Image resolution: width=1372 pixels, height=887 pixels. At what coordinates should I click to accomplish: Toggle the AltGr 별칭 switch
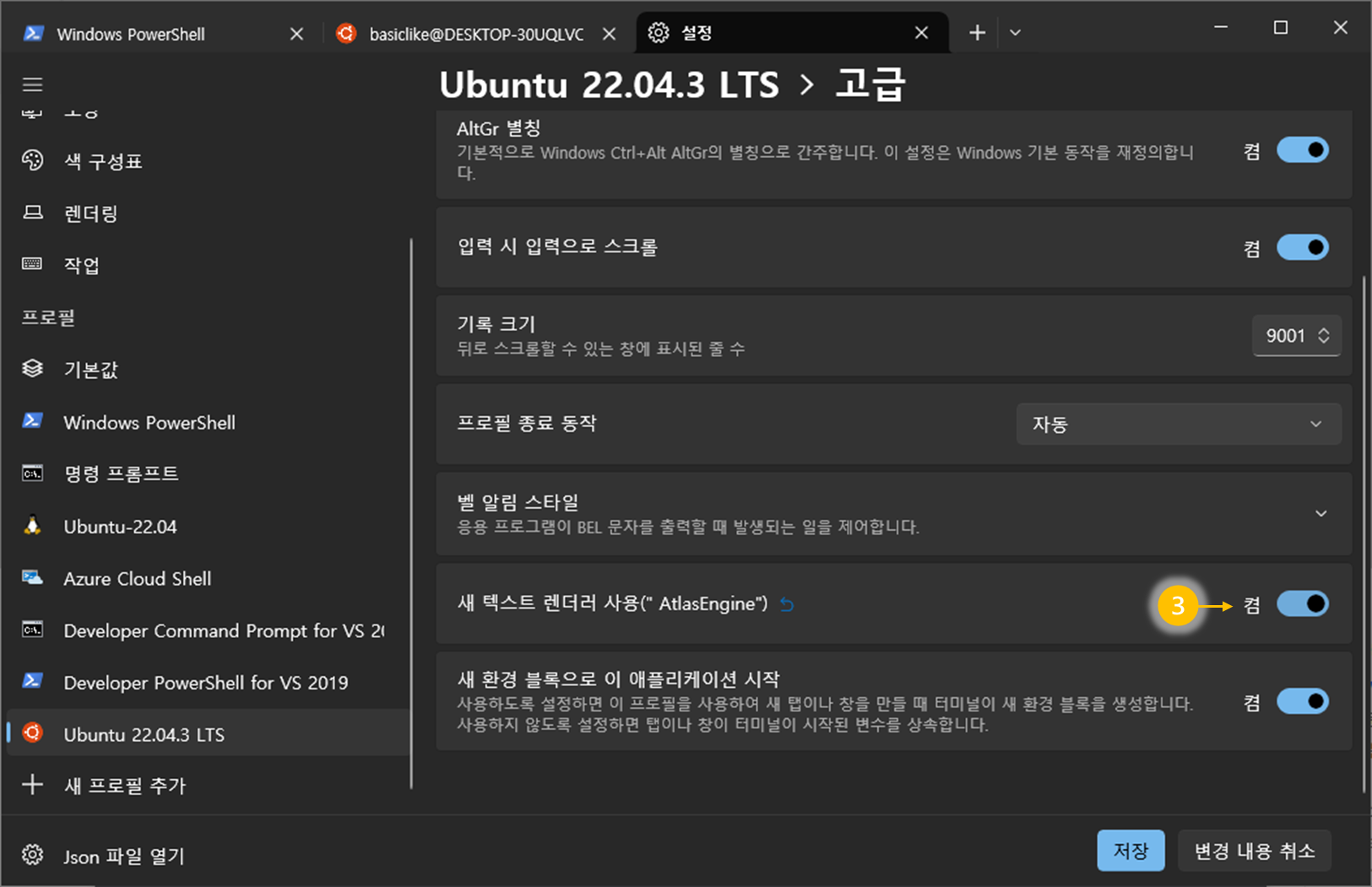point(1303,150)
